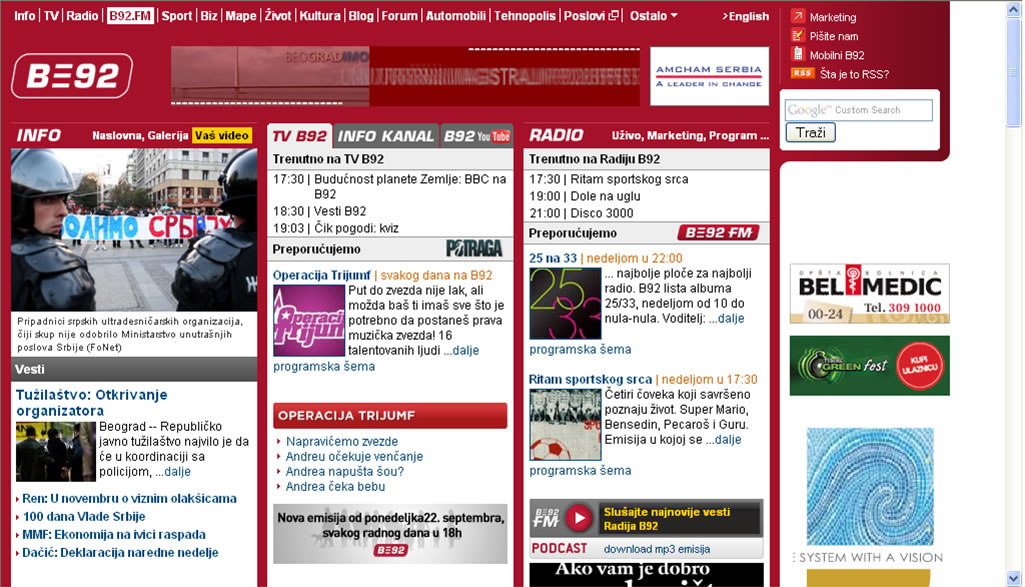Viewport: 1025px width, 587px height.
Task: Focus the Google Custom Search field
Action: tap(859, 110)
